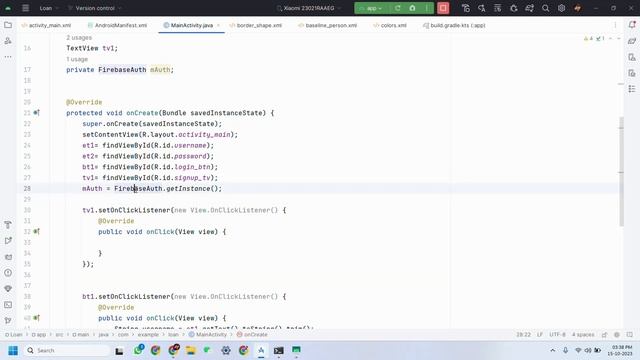Viewport: 640px width, 360px height.
Task: Click 'MainActivity' breadcrumb item
Action: 208,335
